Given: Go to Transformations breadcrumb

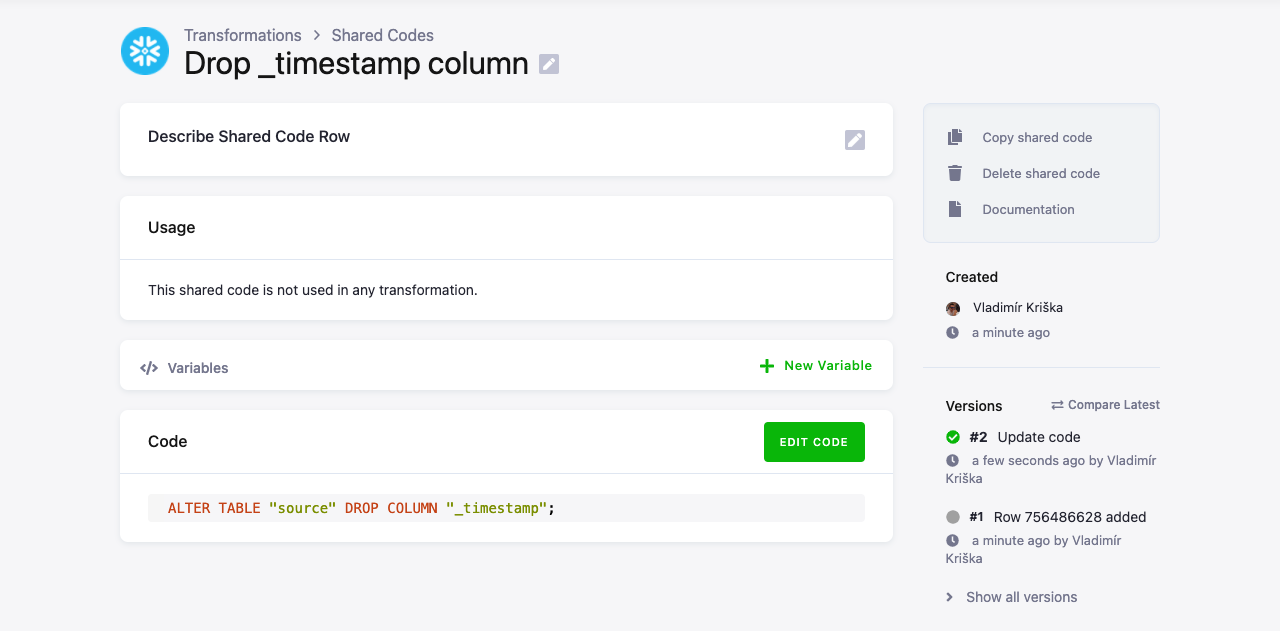Looking at the screenshot, I should pyautogui.click(x=243, y=35).
